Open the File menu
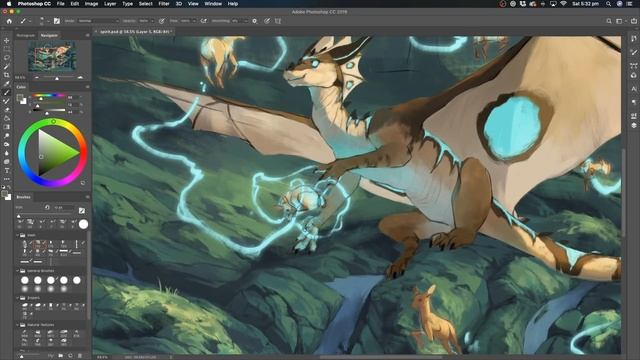The width and height of the screenshot is (640, 360). tap(60, 4)
